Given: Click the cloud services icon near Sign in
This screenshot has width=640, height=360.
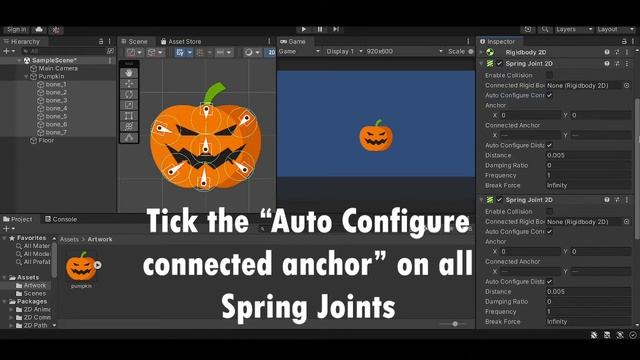Looking at the screenshot, I should [39, 29].
